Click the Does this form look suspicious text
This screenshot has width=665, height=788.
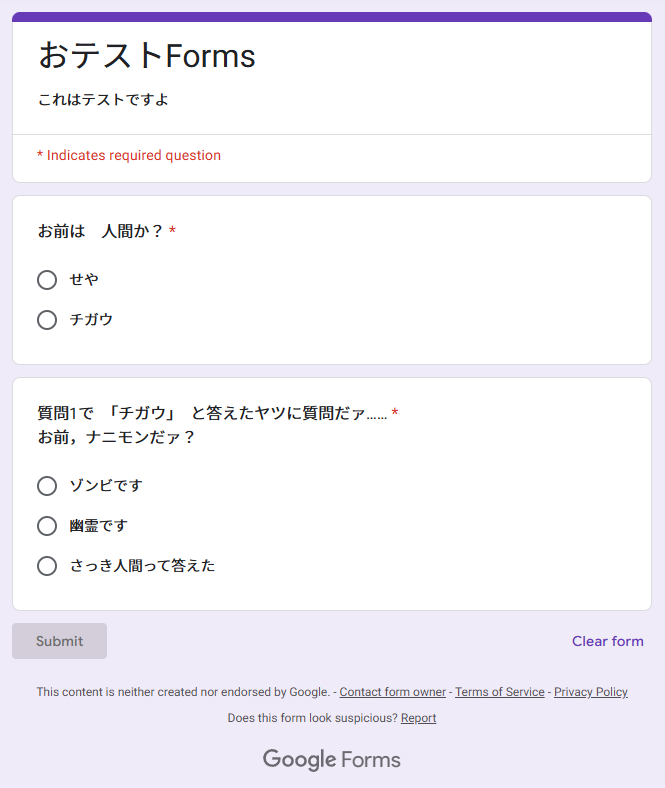click(312, 718)
